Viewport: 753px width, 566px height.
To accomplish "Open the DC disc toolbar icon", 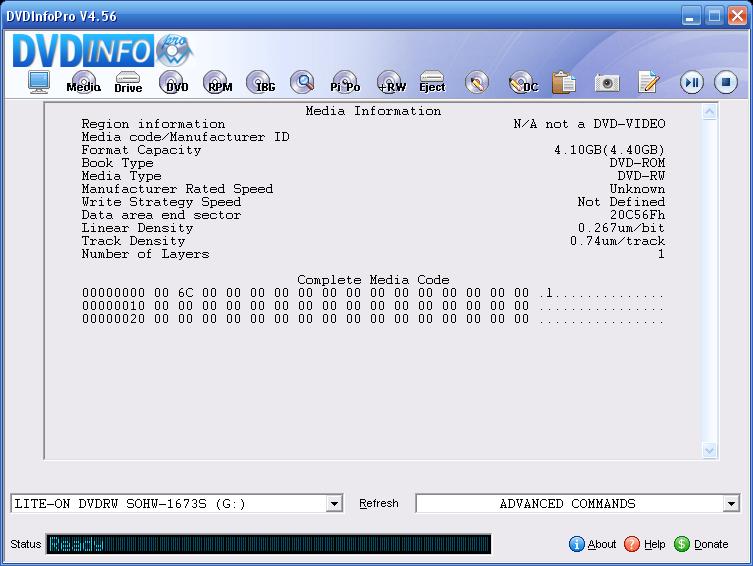I will tap(522, 82).
